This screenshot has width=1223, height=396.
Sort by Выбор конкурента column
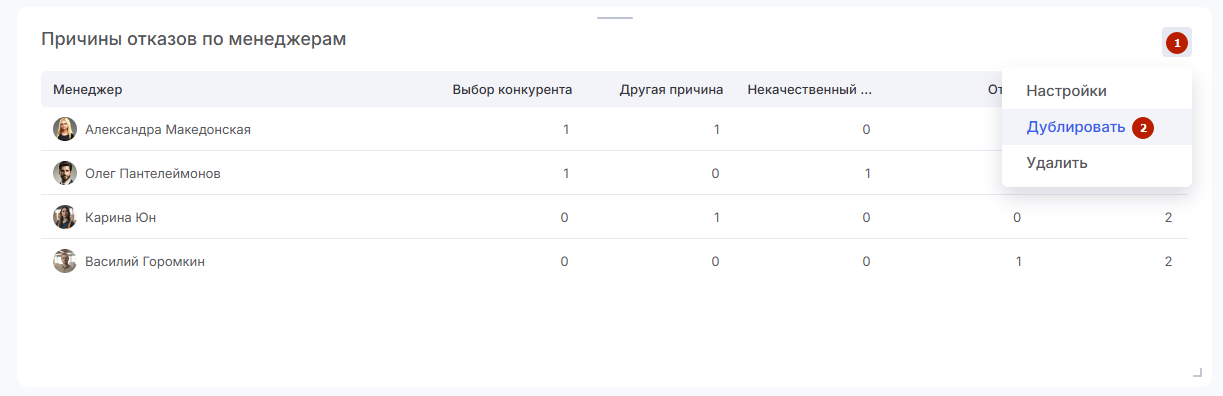click(x=512, y=89)
